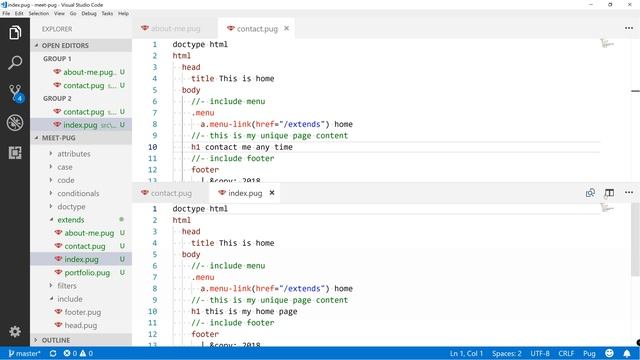The width and height of the screenshot is (640, 360).
Task: Open contact.pug under GROUP 2
Action: coord(81,111)
